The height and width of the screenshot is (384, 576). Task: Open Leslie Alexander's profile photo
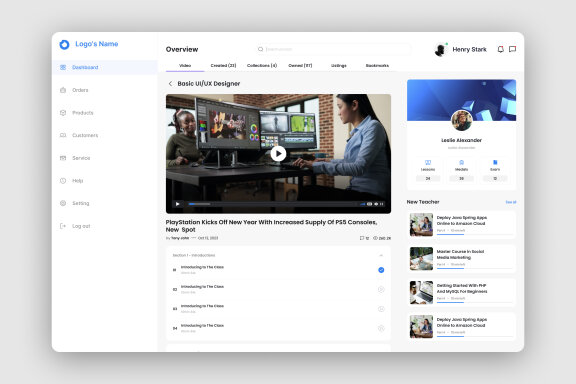click(461, 121)
